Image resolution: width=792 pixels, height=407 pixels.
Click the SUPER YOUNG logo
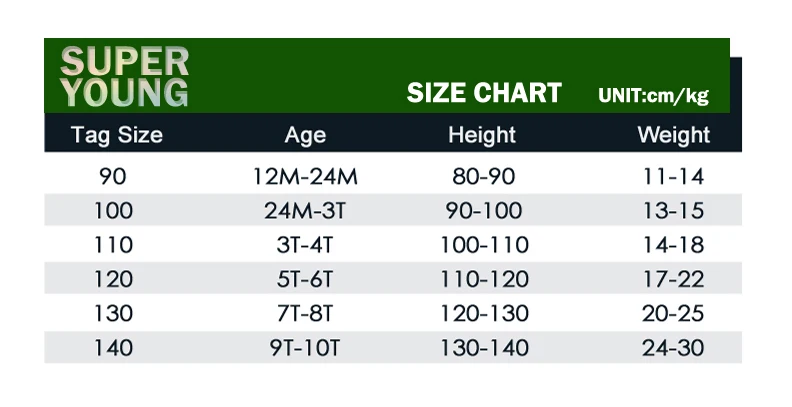tap(125, 77)
